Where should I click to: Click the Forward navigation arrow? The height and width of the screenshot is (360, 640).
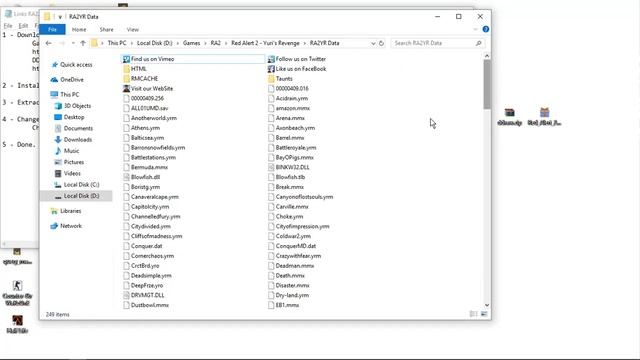click(62, 43)
